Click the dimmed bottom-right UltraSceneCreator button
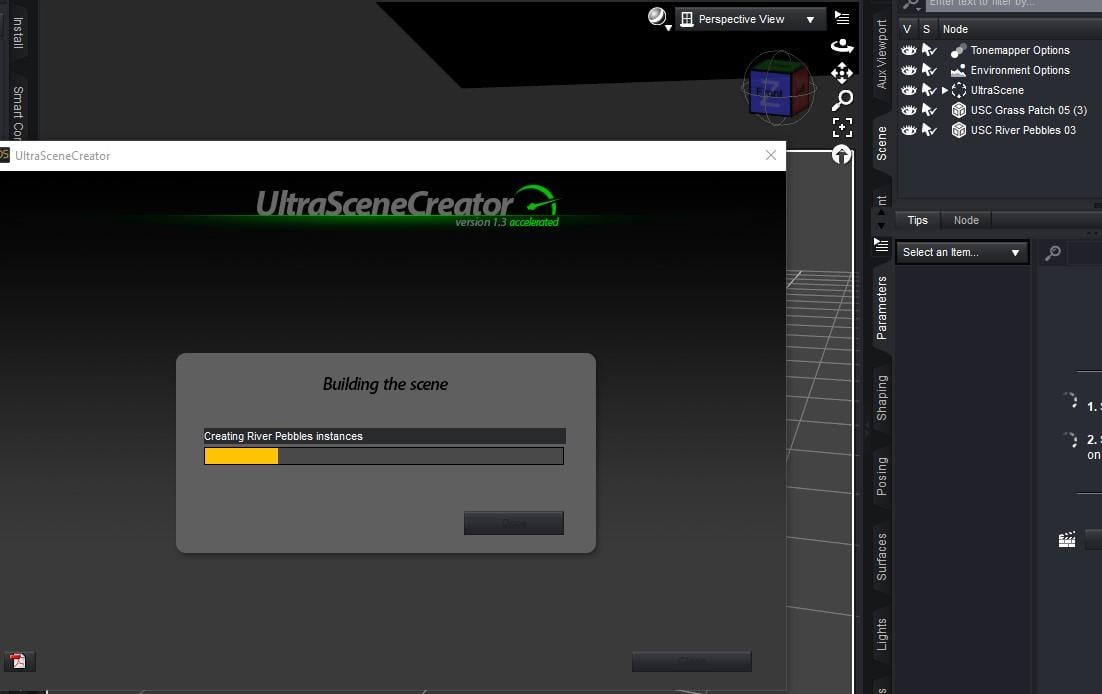The width and height of the screenshot is (1102, 694). (x=692, y=661)
